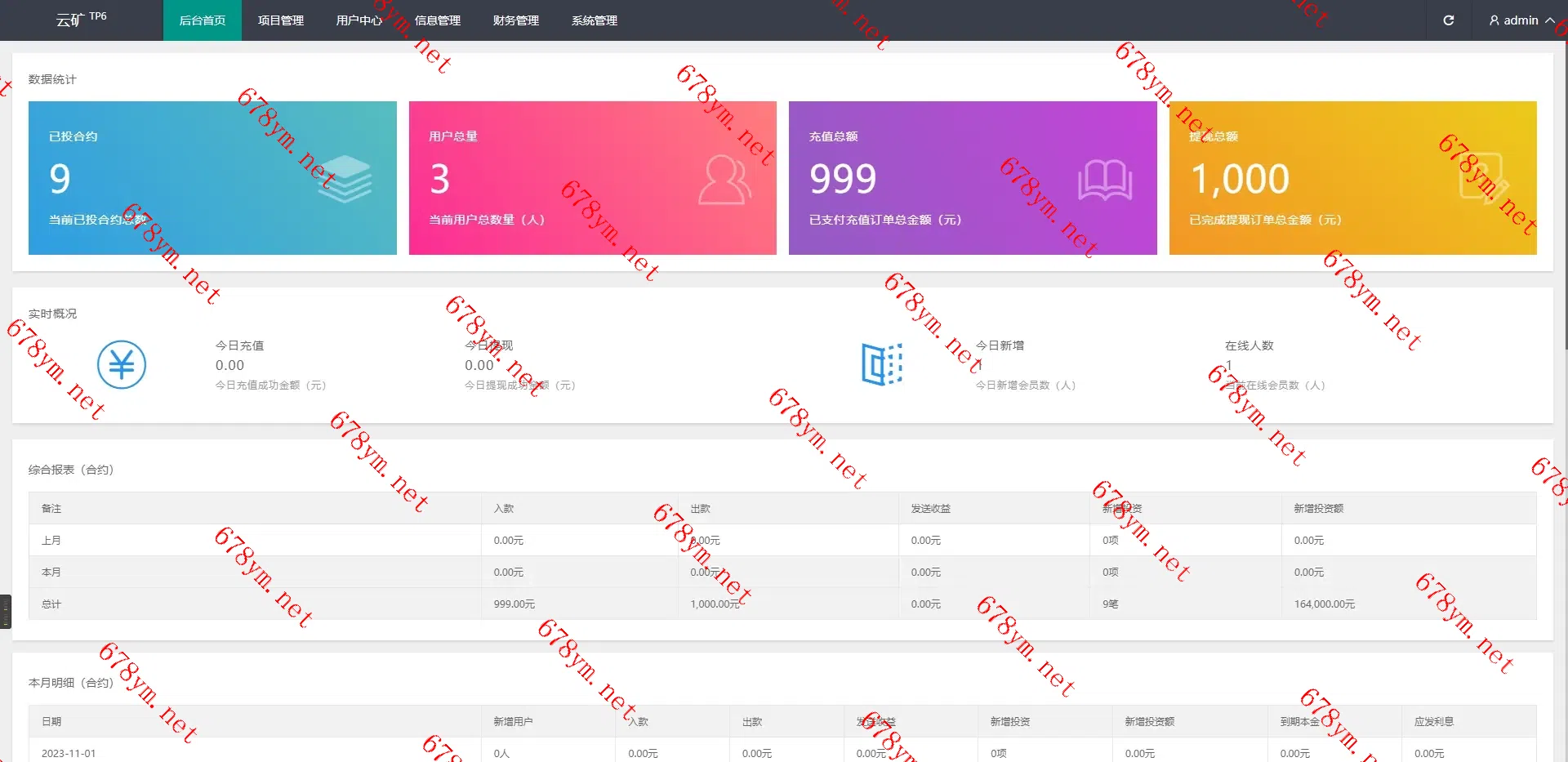The width and height of the screenshot is (1568, 762).
Task: Click the edit icon on 提现总额 card
Action: tap(1484, 177)
